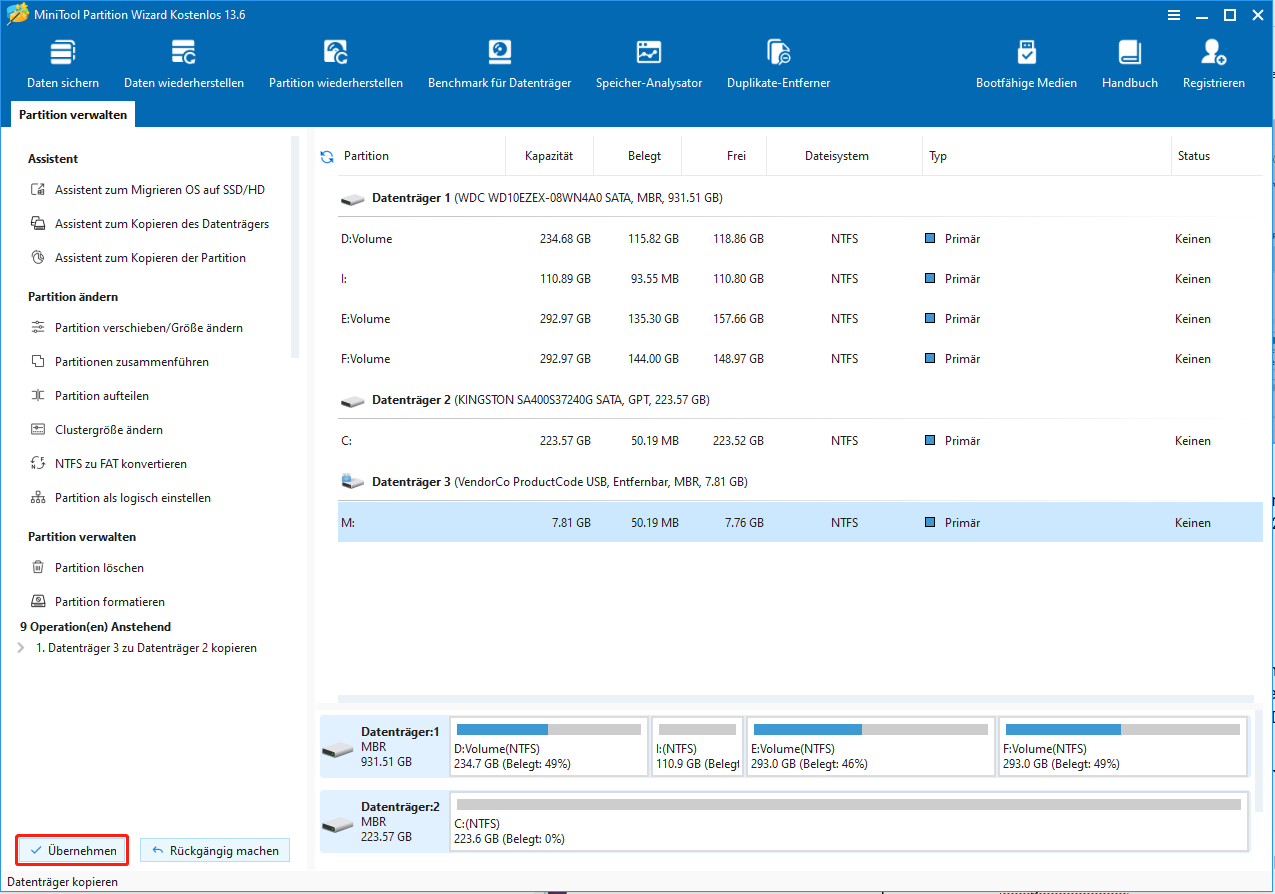Open Benchmark für Datenträger
The image size is (1275, 894).
[499, 65]
